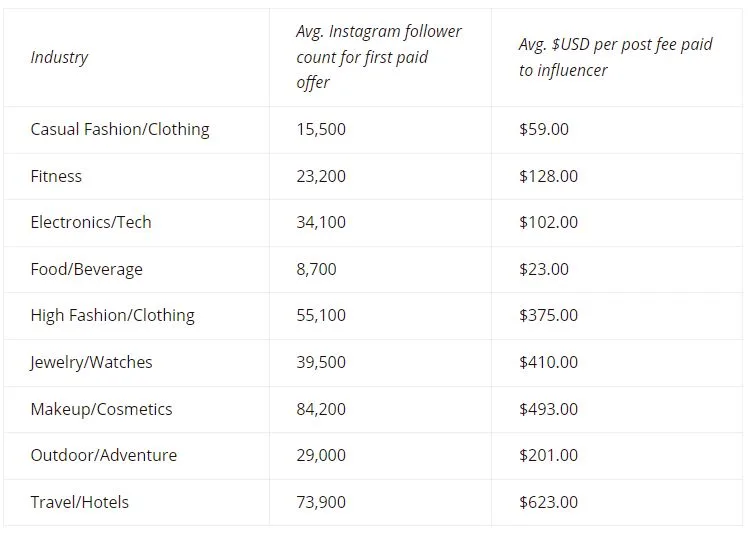The height and width of the screenshot is (533, 752).
Task: Click the 15,500 follower count value
Action: click(321, 130)
